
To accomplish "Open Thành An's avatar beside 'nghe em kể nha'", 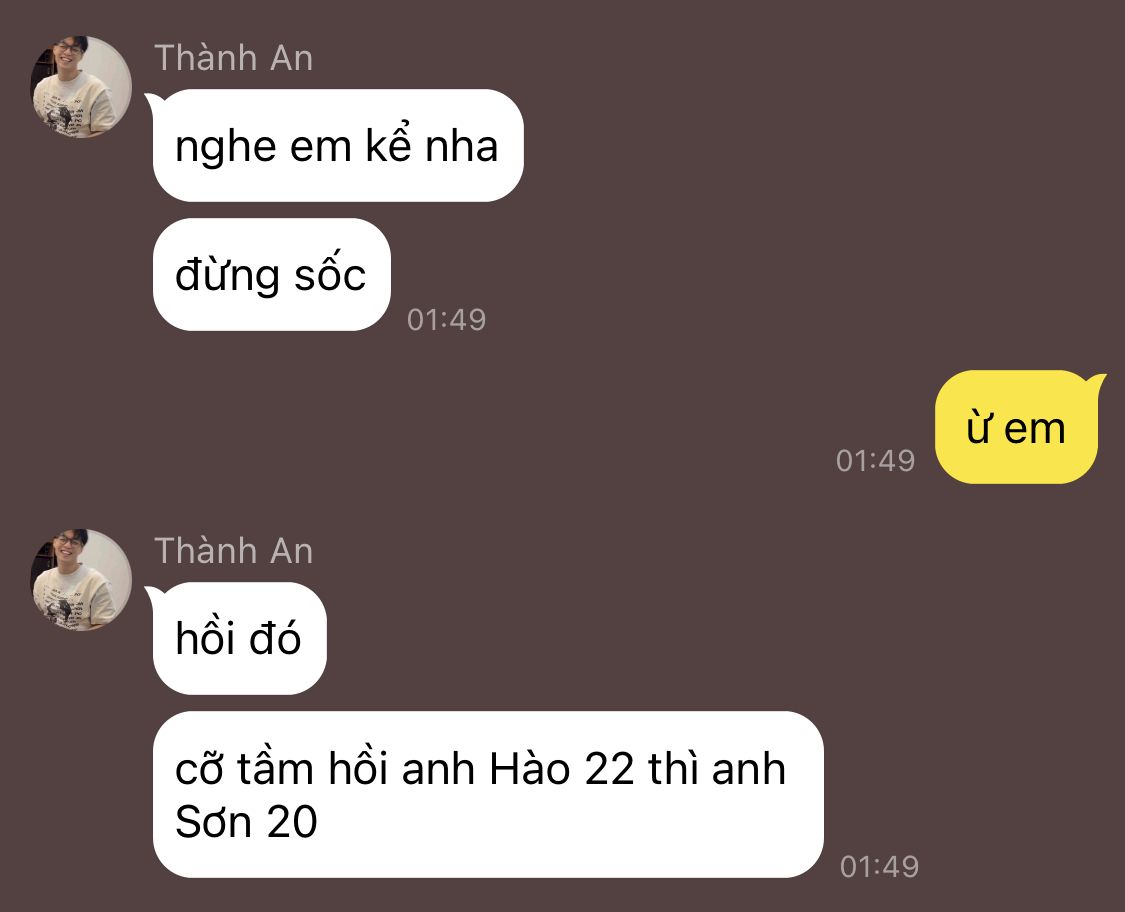I will (81, 87).
